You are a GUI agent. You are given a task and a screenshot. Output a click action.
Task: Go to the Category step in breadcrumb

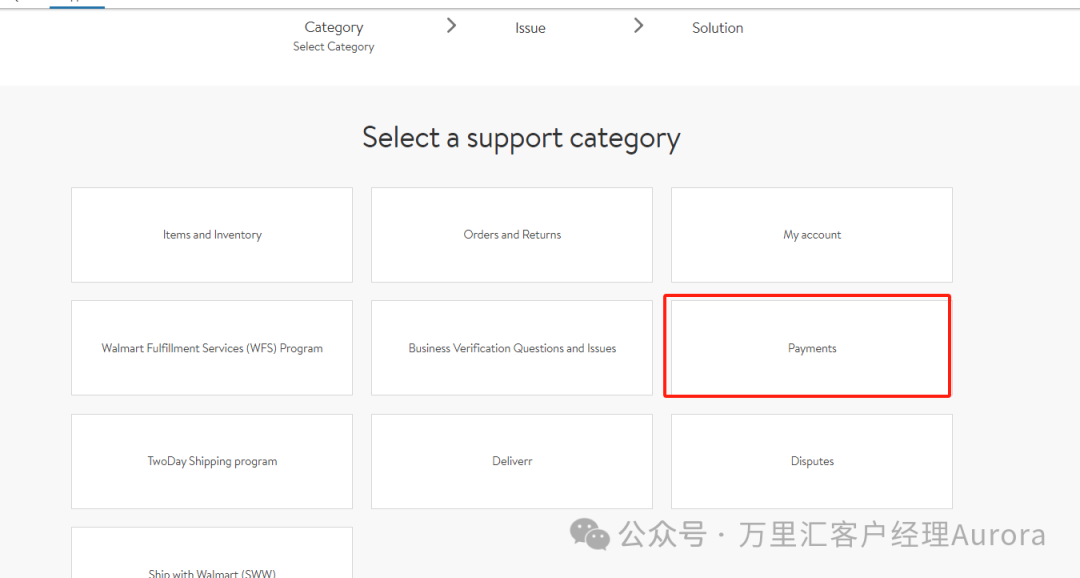point(333,28)
